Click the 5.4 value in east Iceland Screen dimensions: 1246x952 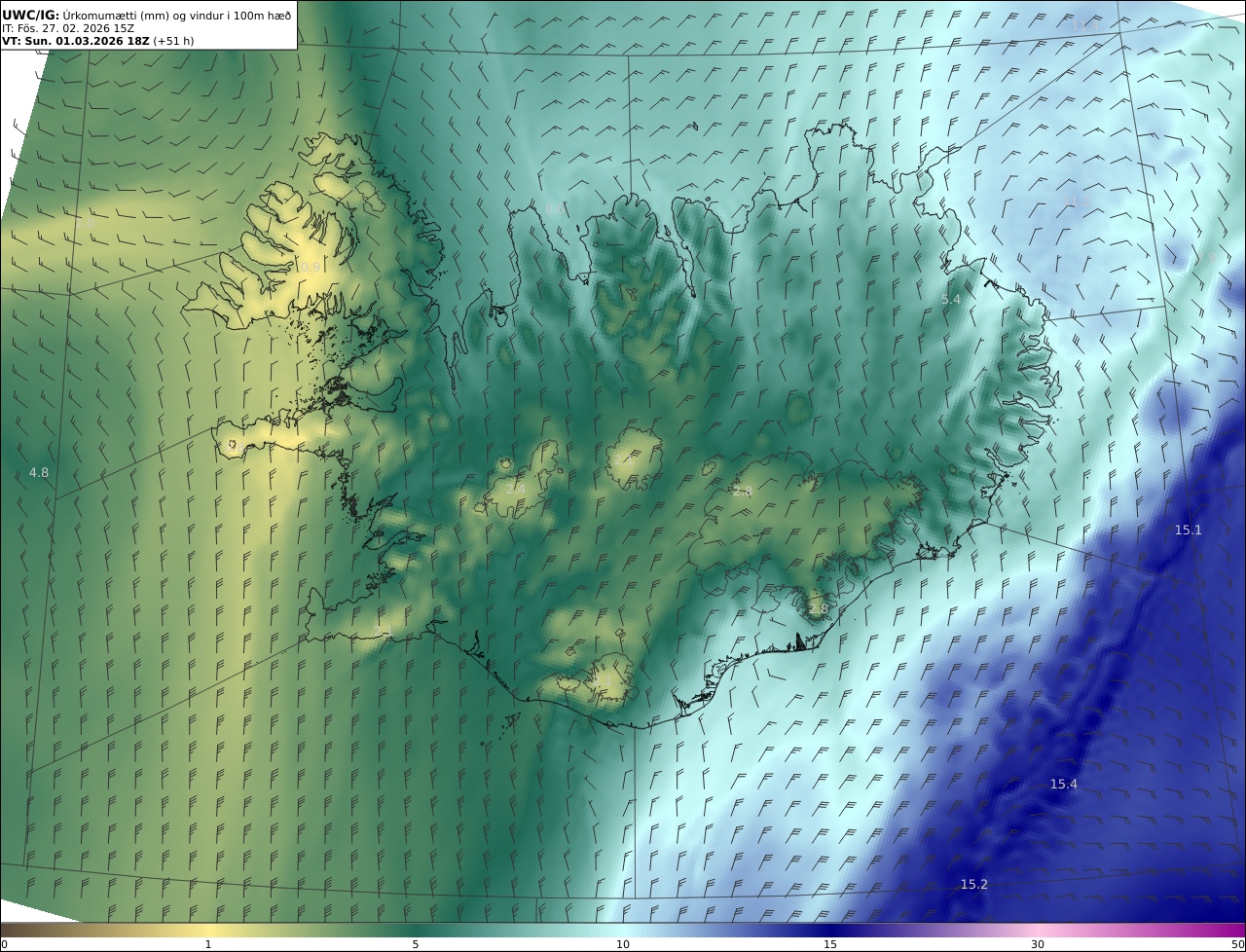coord(951,300)
